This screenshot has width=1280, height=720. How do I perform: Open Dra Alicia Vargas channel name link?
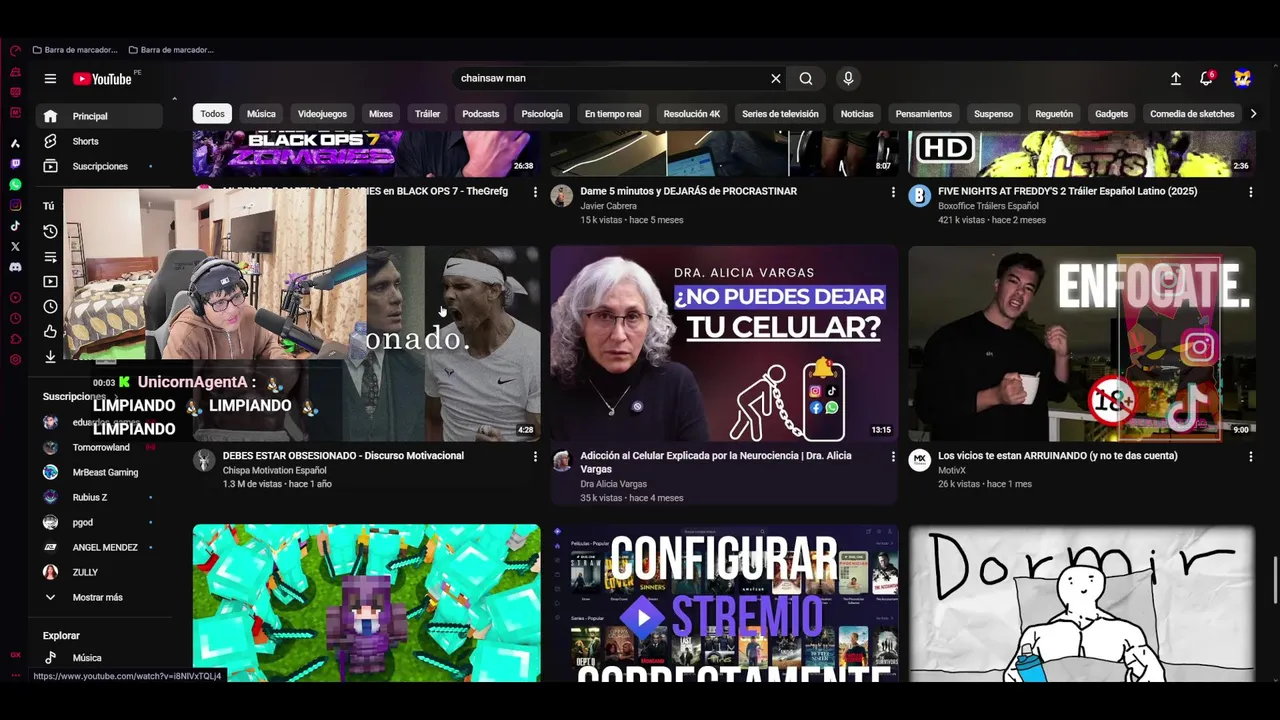(613, 484)
